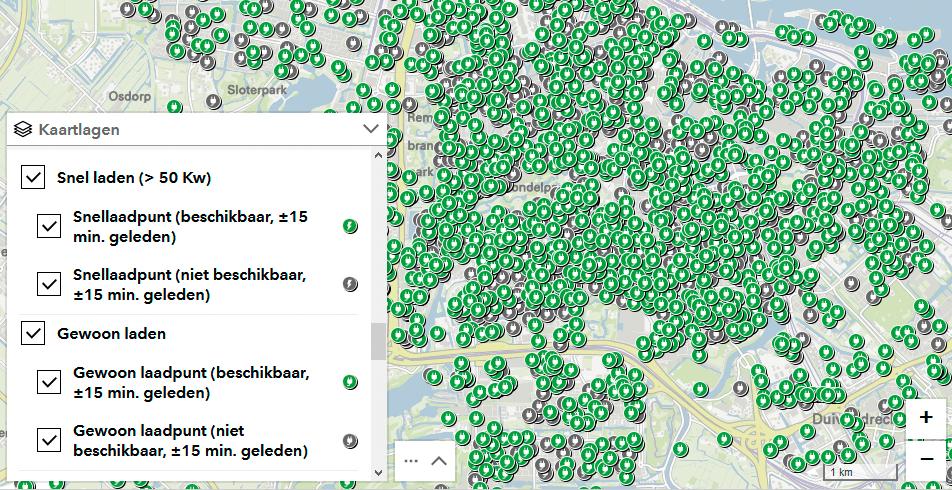Zoom out the map with minus button
This screenshot has height=490, width=952.
tap(926, 459)
